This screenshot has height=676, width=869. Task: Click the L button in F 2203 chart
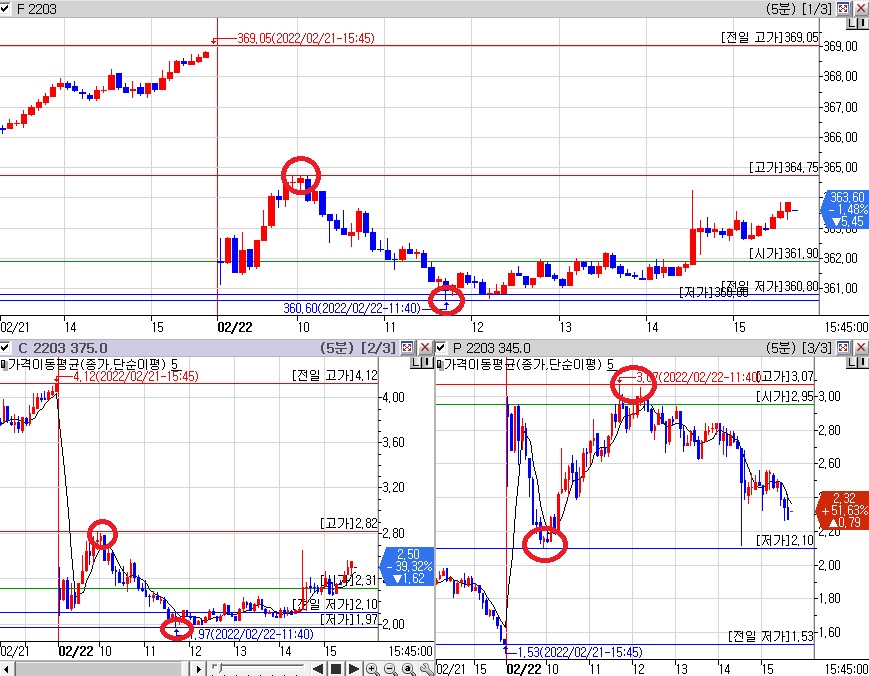click(x=851, y=24)
